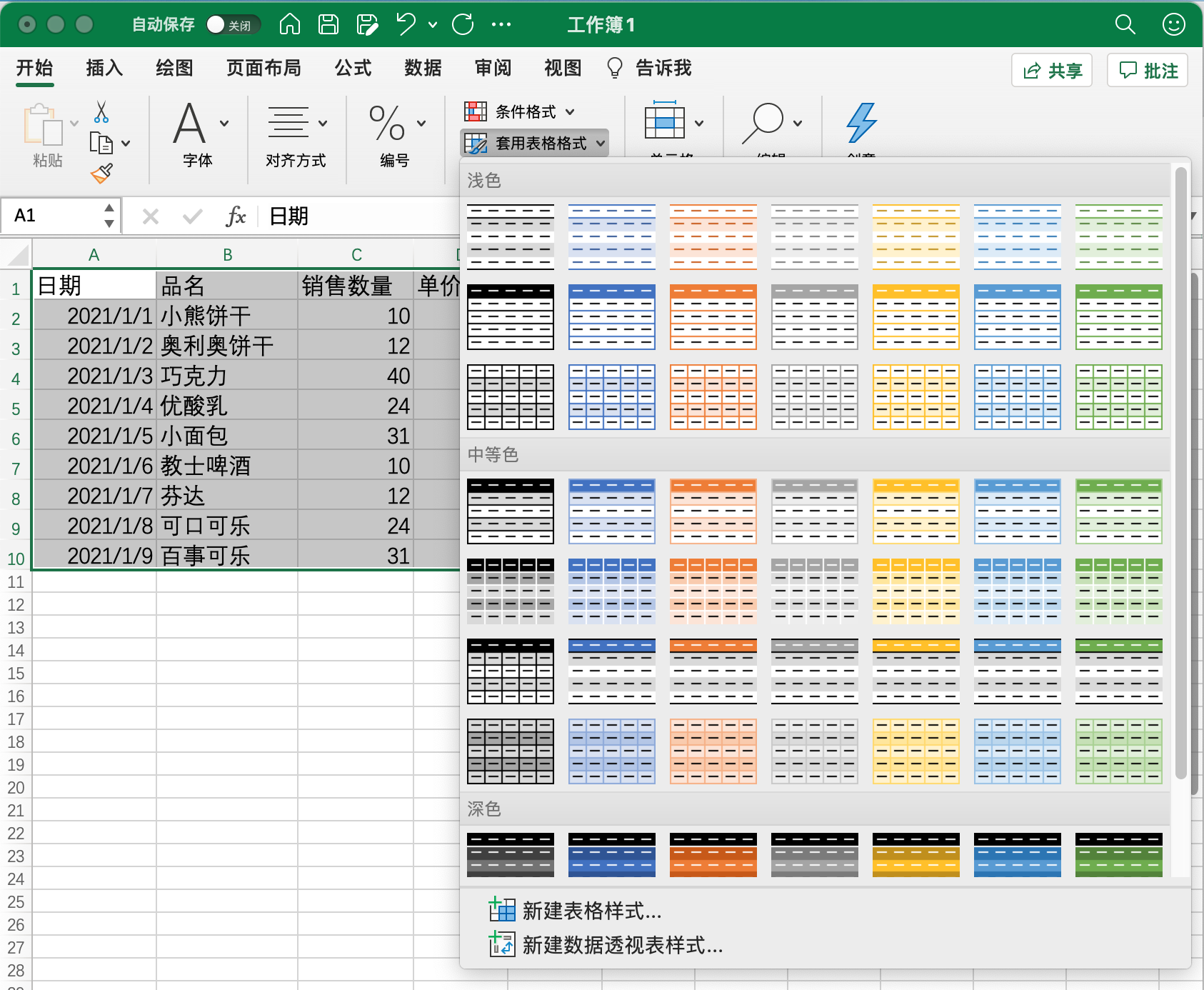Choose 新建表格样式... option
1204x990 pixels.
(x=575, y=911)
